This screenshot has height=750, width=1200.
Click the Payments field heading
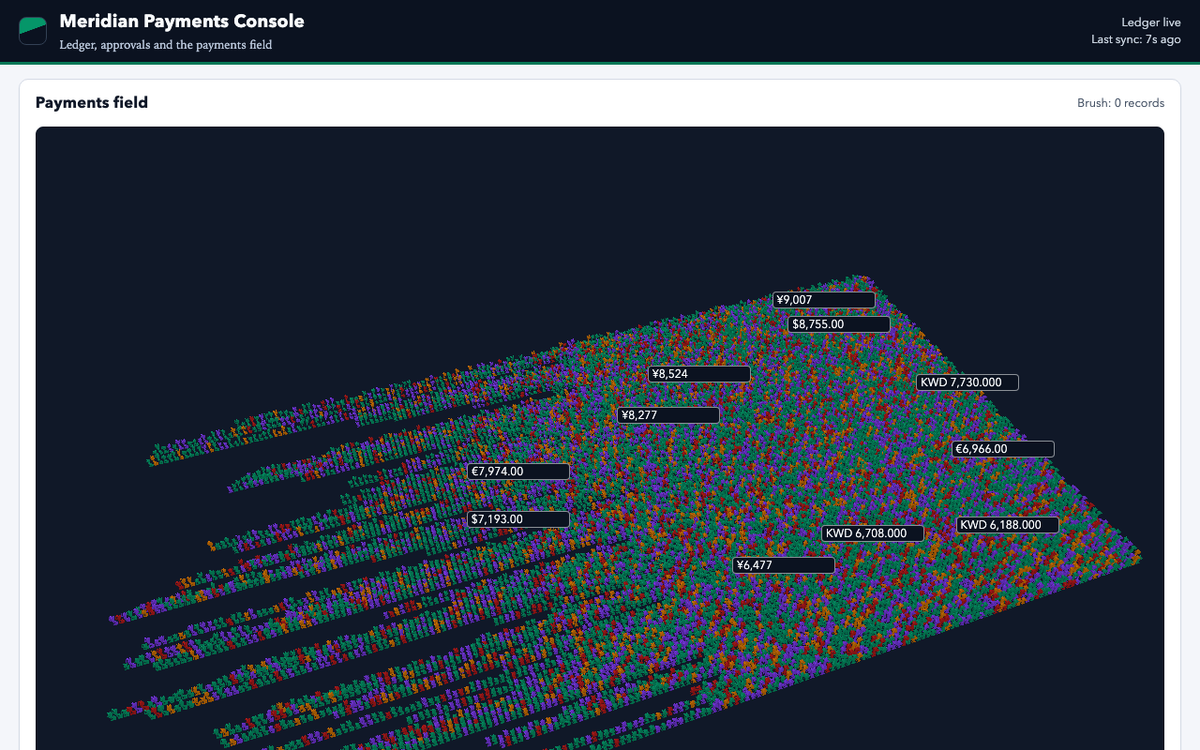[x=92, y=102]
